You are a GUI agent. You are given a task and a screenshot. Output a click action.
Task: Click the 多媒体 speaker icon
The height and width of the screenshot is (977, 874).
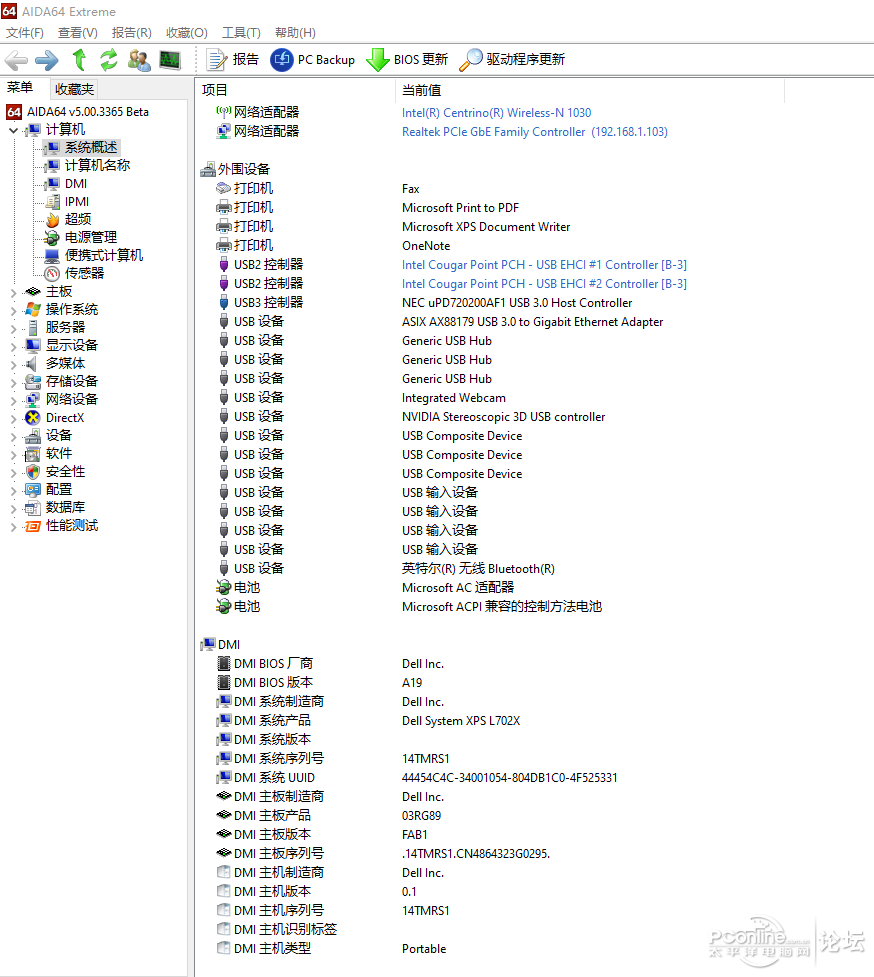pyautogui.click(x=32, y=364)
